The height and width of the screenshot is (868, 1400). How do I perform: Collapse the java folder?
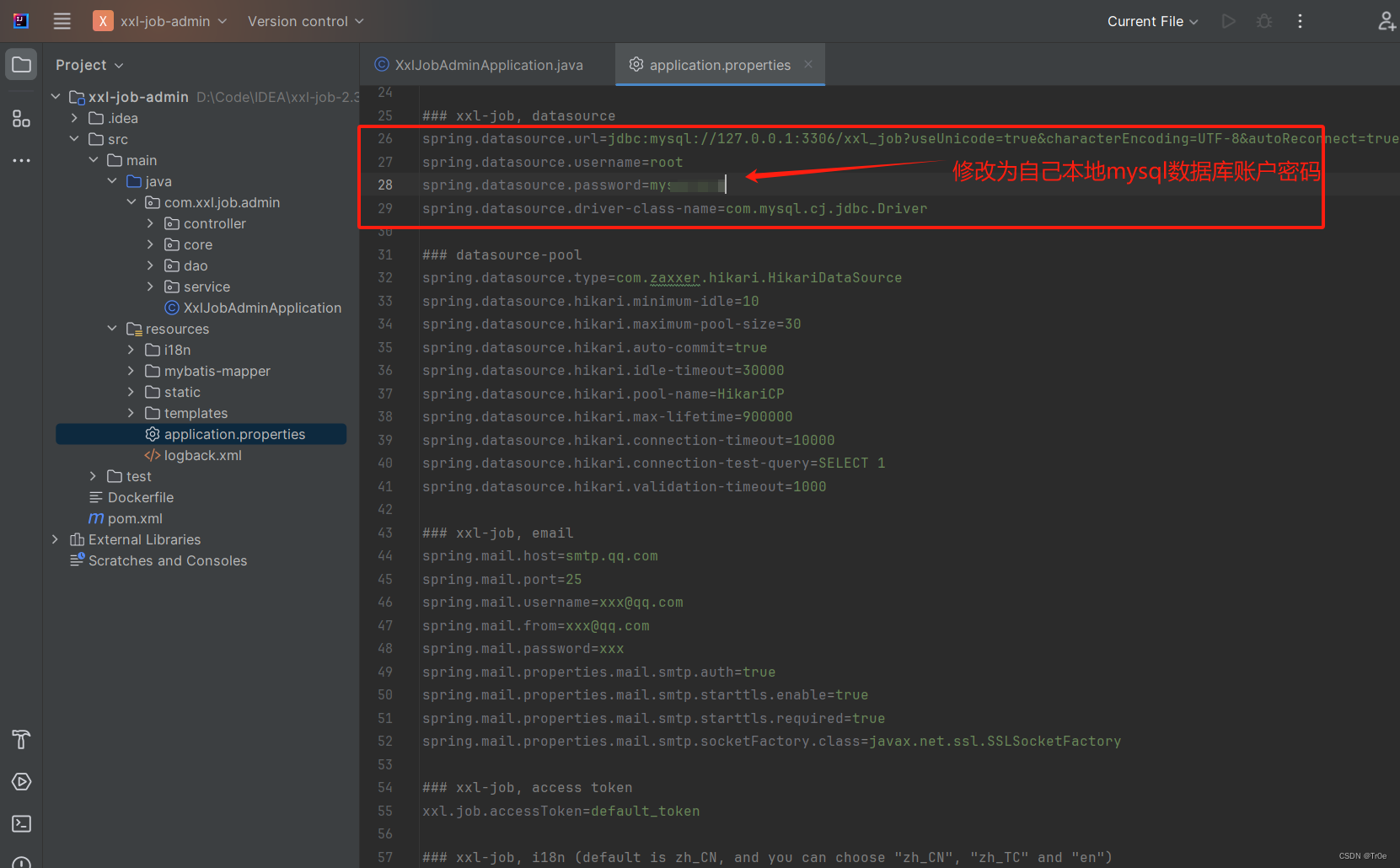point(112,181)
